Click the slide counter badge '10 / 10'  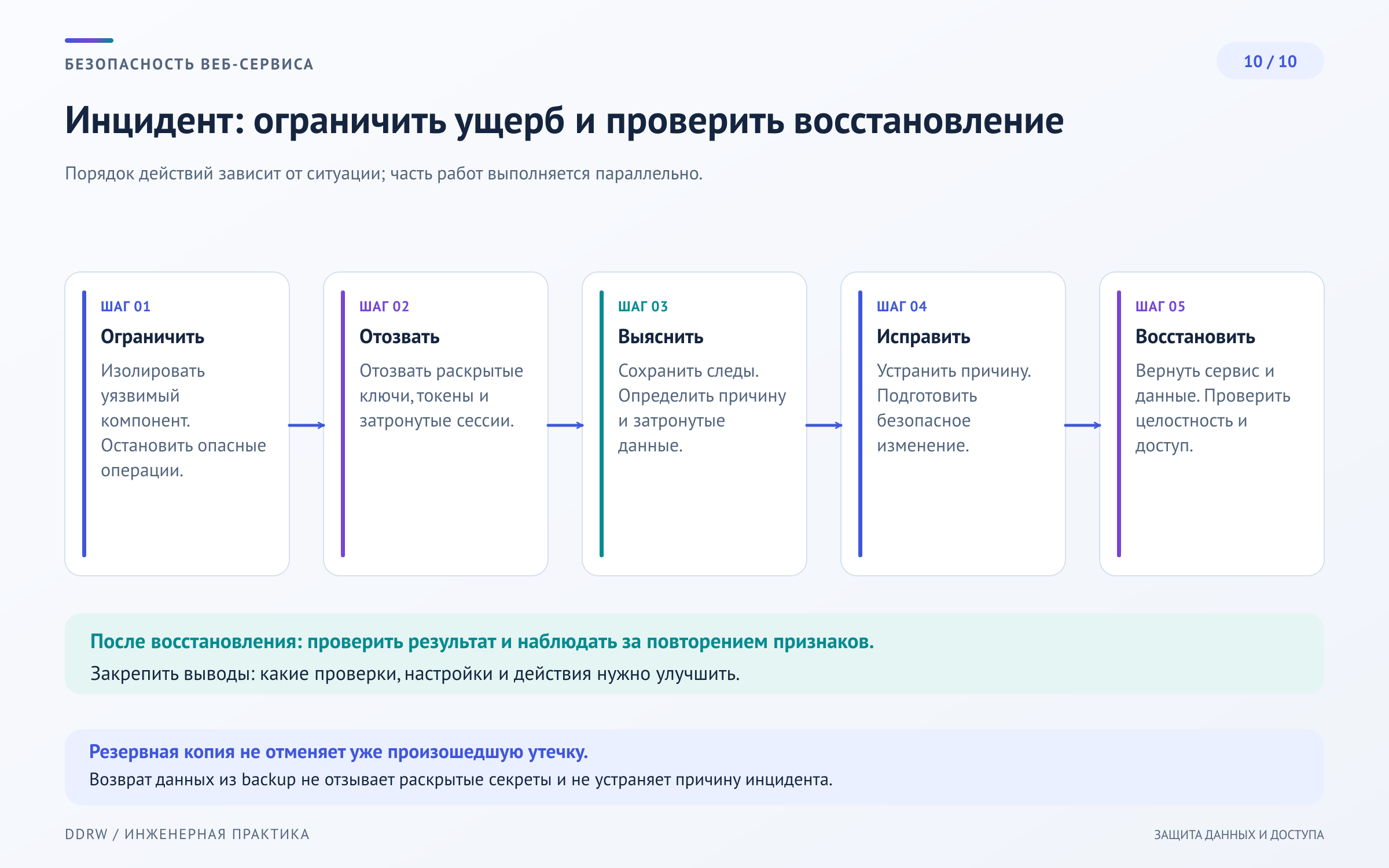click(1270, 61)
